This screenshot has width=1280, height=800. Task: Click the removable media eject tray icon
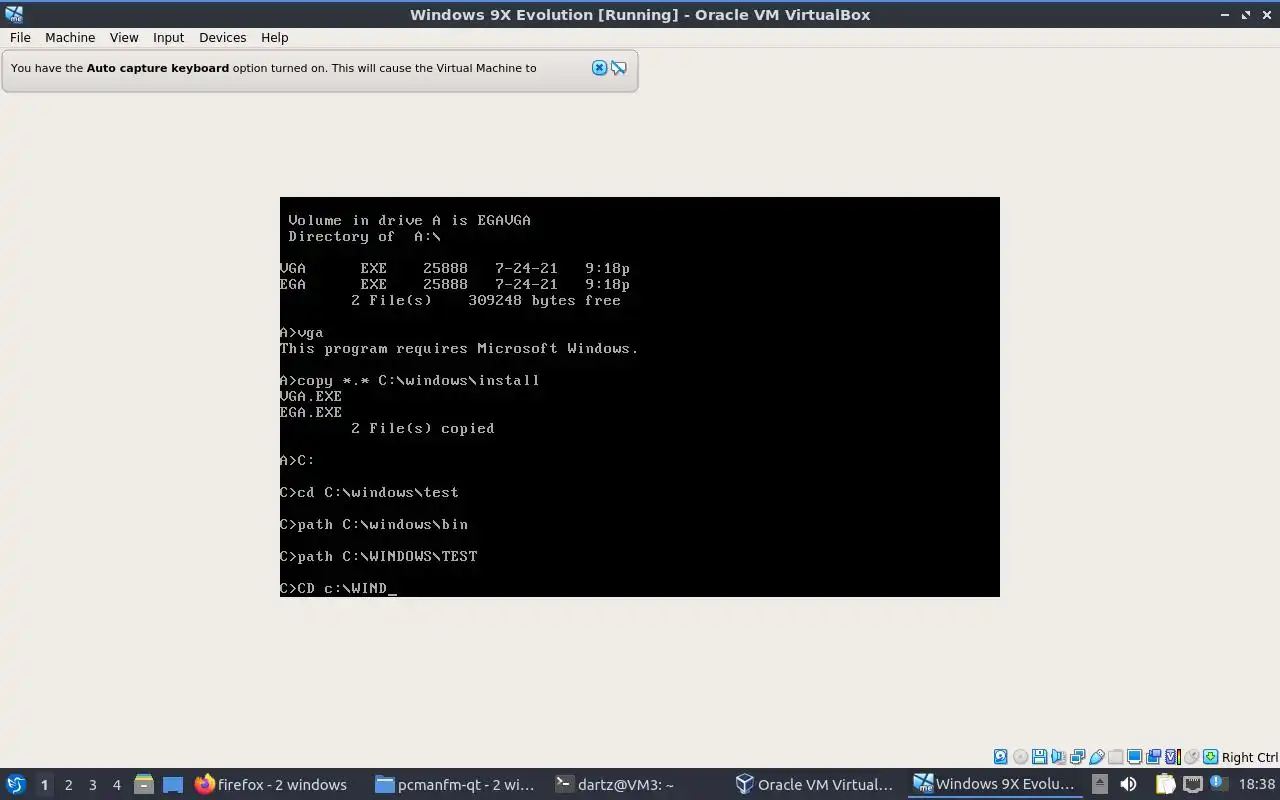point(1100,784)
